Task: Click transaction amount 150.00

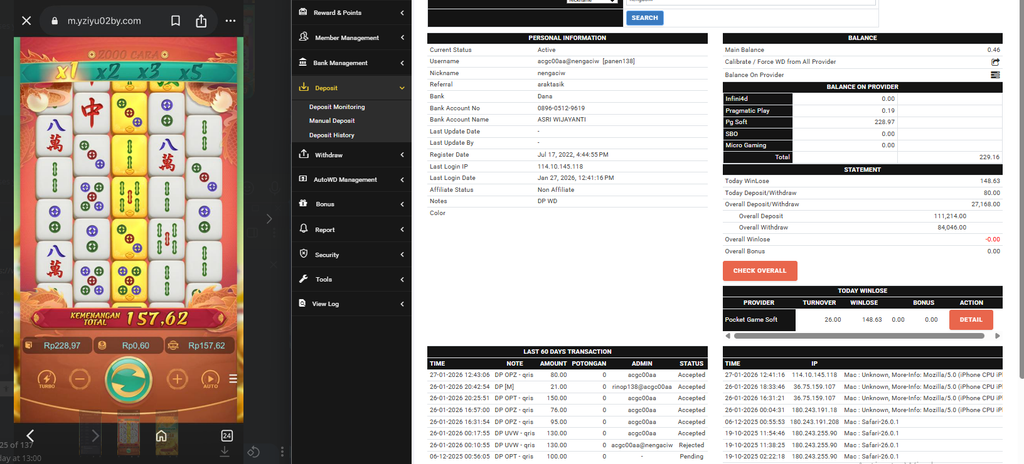Action: tap(557, 398)
